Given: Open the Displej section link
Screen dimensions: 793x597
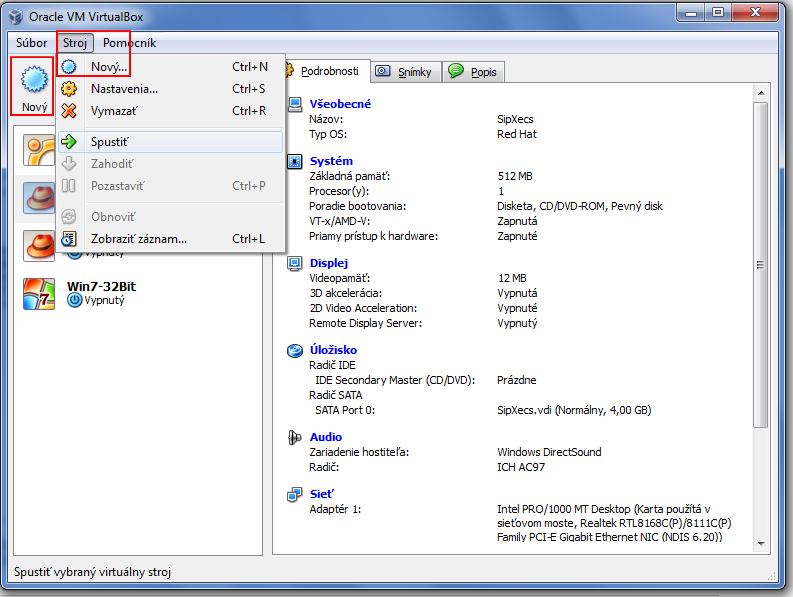Looking at the screenshot, I should pos(329,264).
